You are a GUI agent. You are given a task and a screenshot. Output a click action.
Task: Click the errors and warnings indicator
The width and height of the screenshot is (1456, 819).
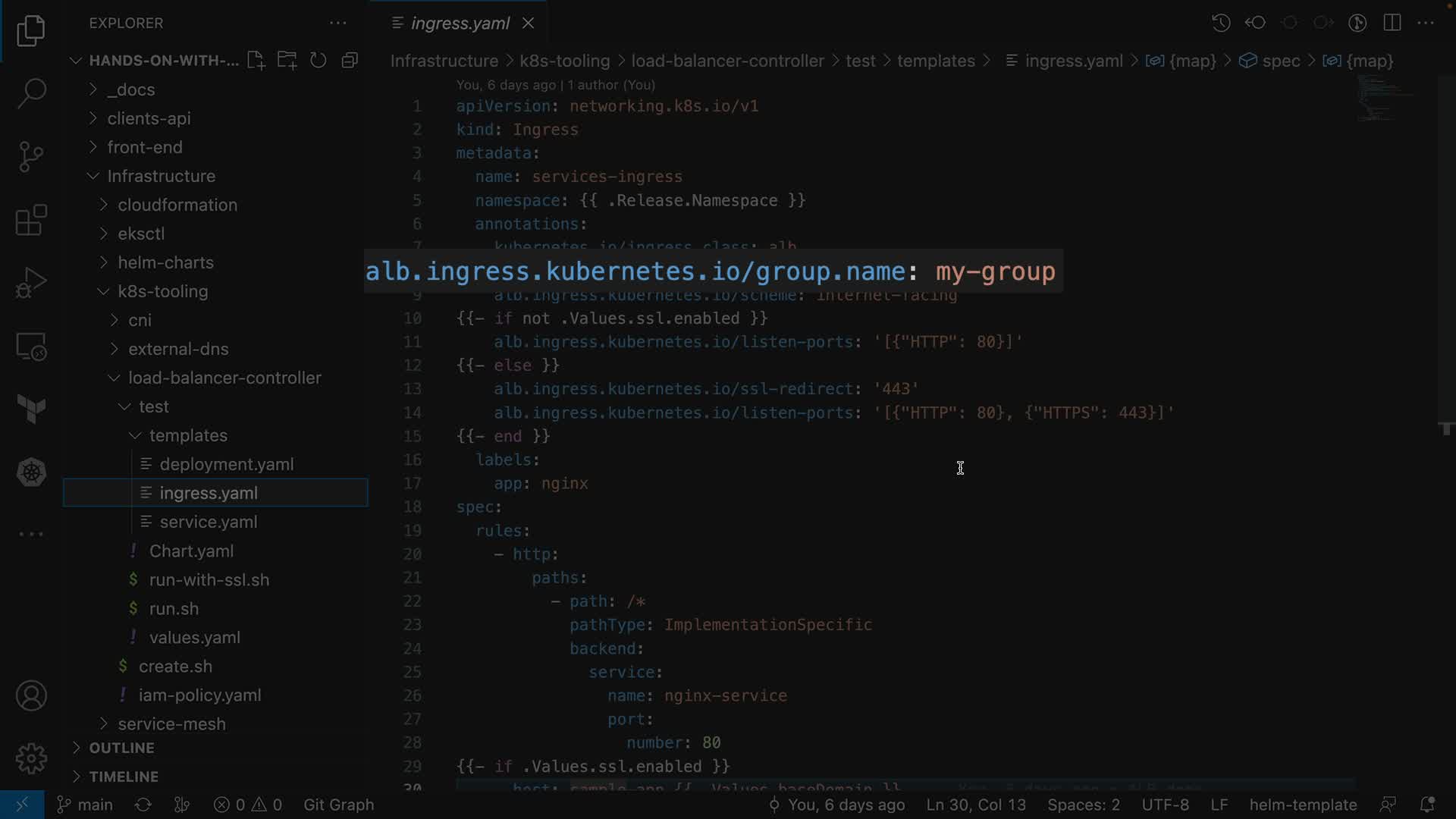[248, 805]
